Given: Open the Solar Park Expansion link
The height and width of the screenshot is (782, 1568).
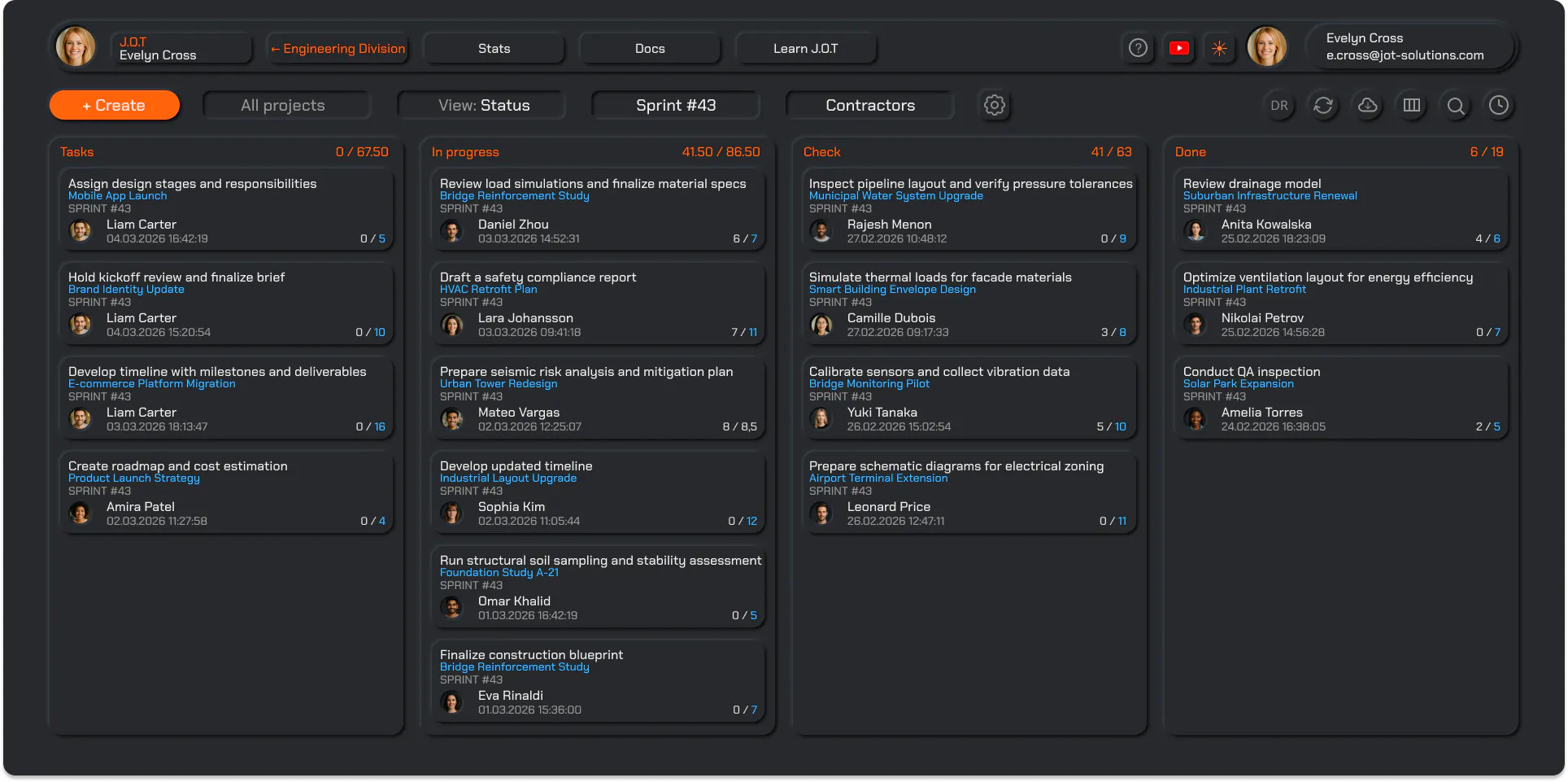Looking at the screenshot, I should click(x=1238, y=384).
